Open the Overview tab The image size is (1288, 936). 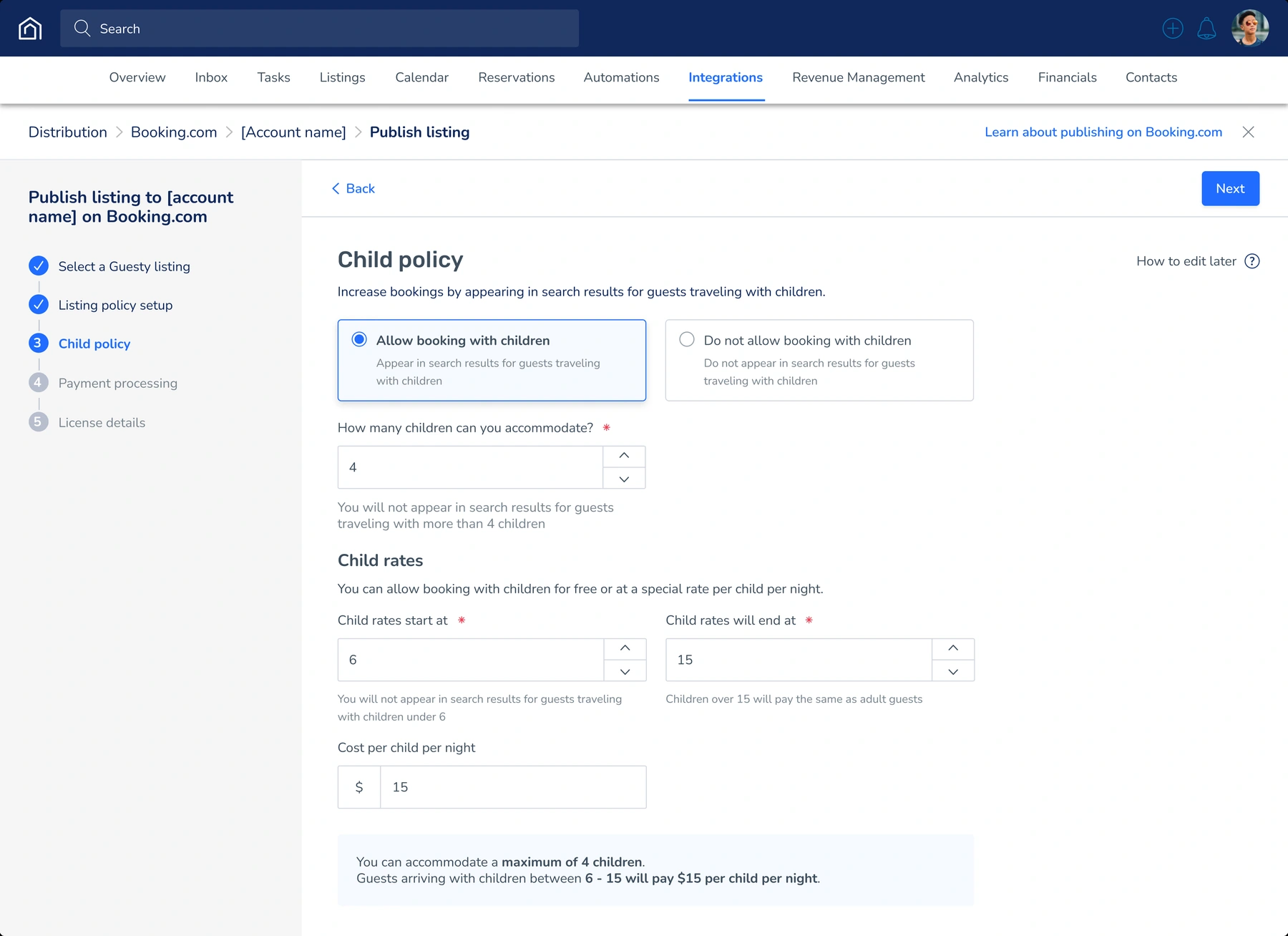(137, 77)
